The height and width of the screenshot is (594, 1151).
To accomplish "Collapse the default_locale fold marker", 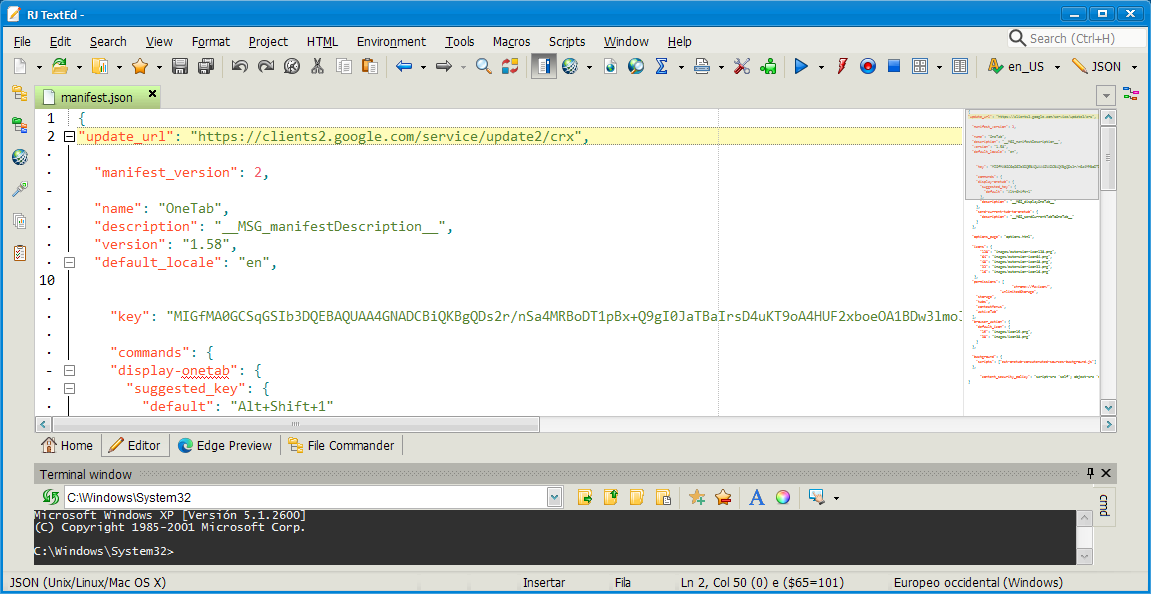I will (69, 262).
